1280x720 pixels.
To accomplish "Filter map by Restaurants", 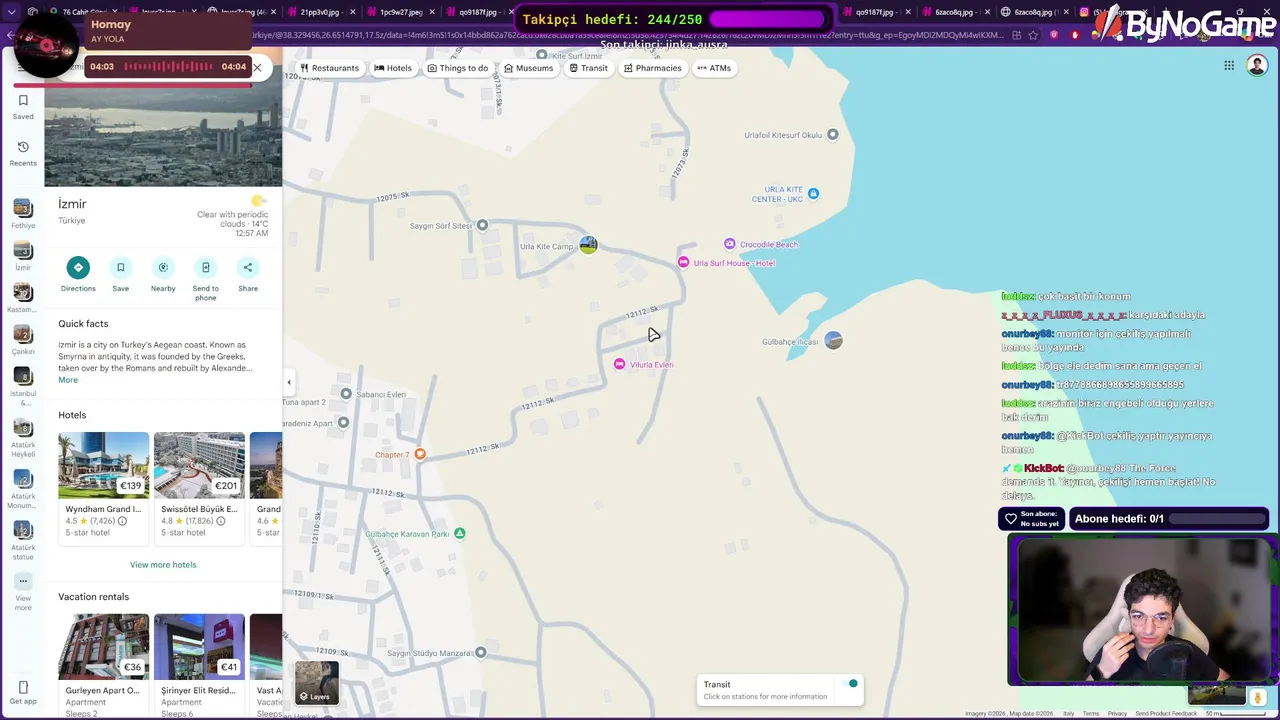I will 329,68.
